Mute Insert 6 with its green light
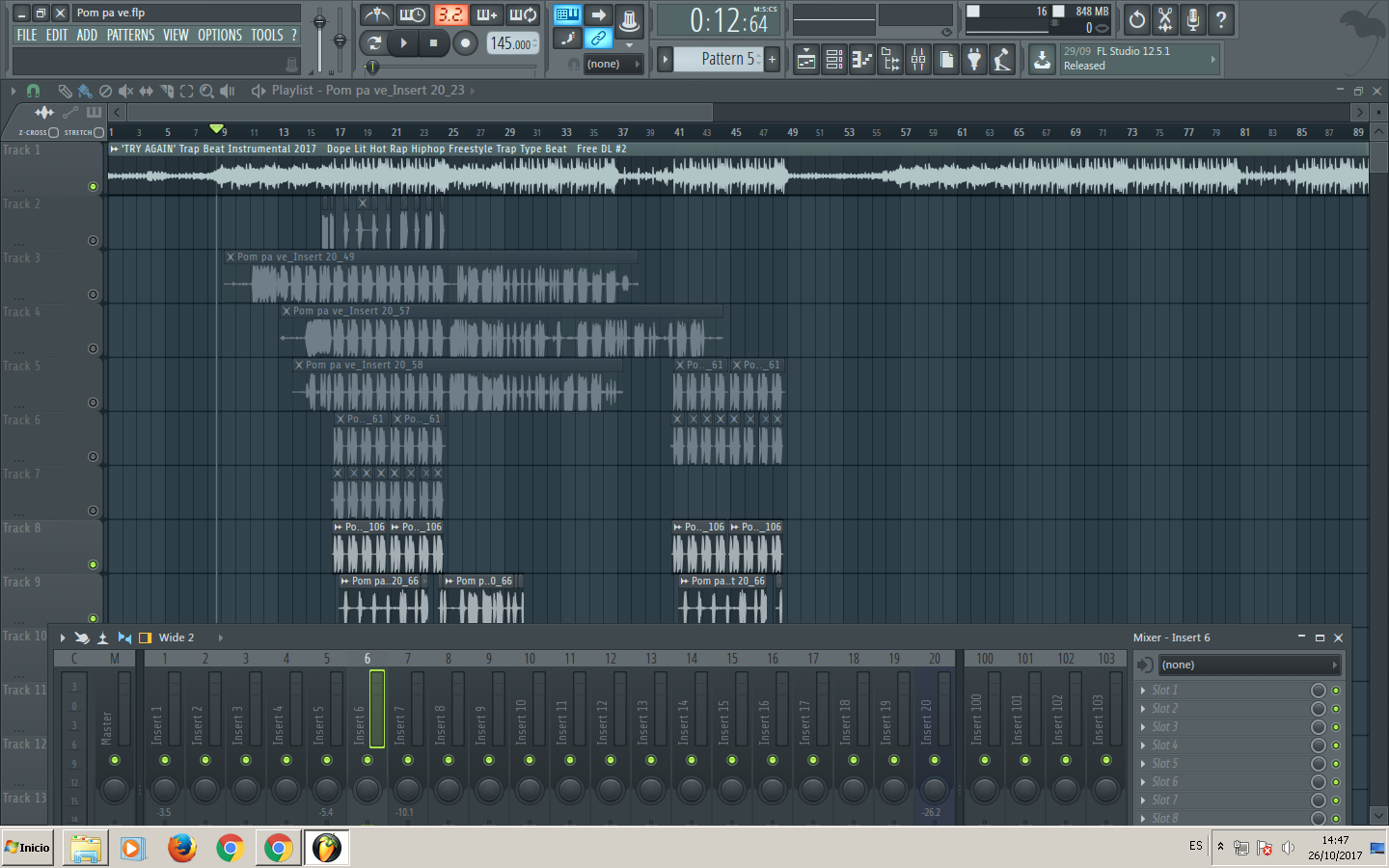The width and height of the screenshot is (1389, 868). click(x=367, y=762)
